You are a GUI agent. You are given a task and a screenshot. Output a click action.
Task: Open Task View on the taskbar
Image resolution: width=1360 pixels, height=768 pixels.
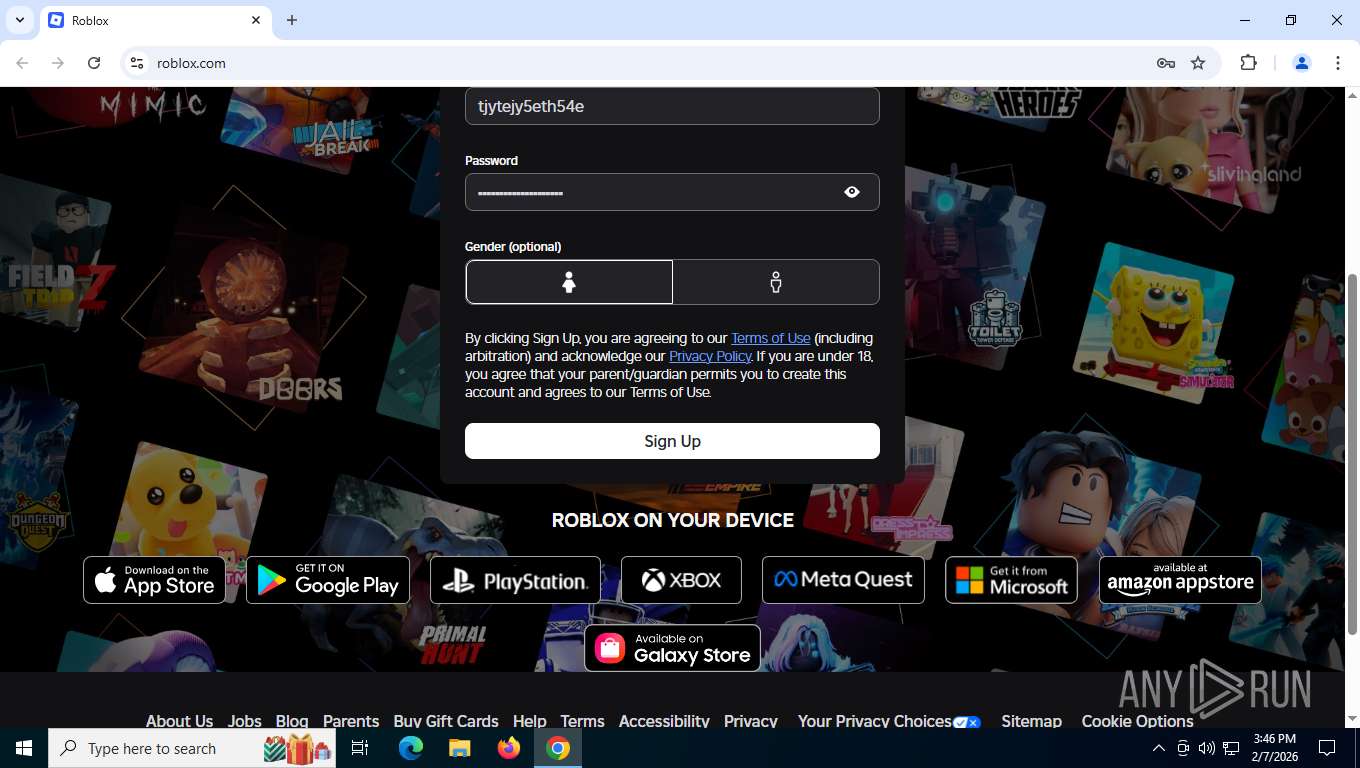360,748
